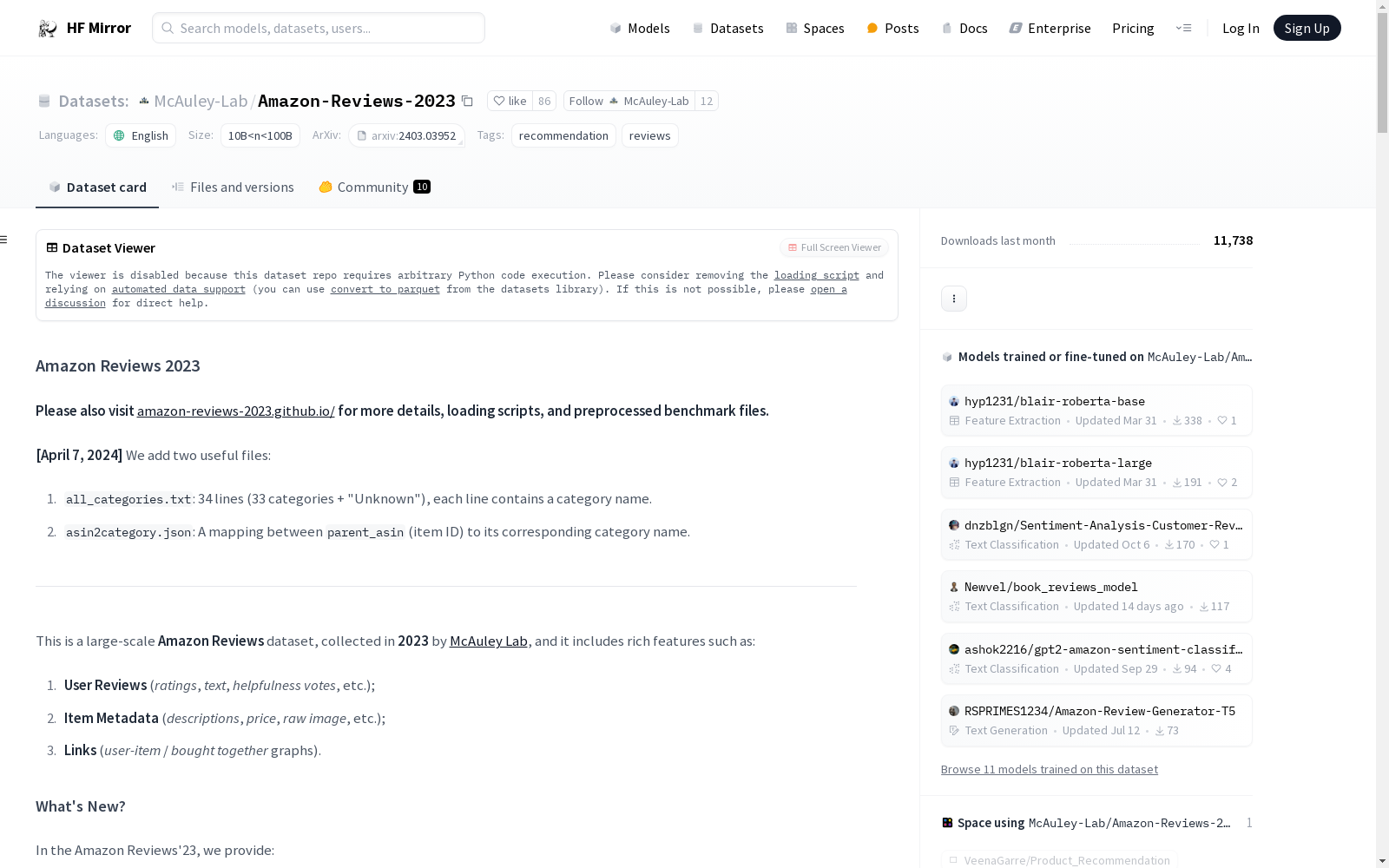1389x868 pixels.
Task: Open hyp1231/blair-roberta-base model card
Action: point(1096,411)
